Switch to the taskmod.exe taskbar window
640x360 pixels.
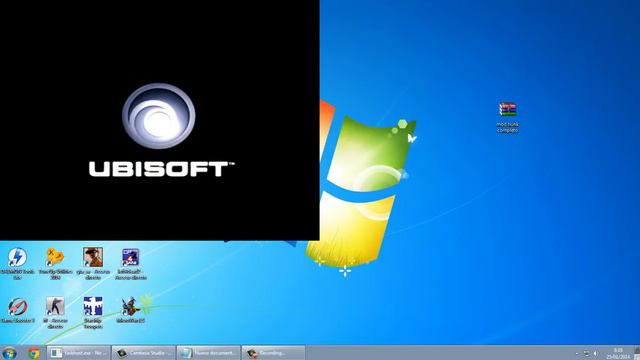pos(79,353)
